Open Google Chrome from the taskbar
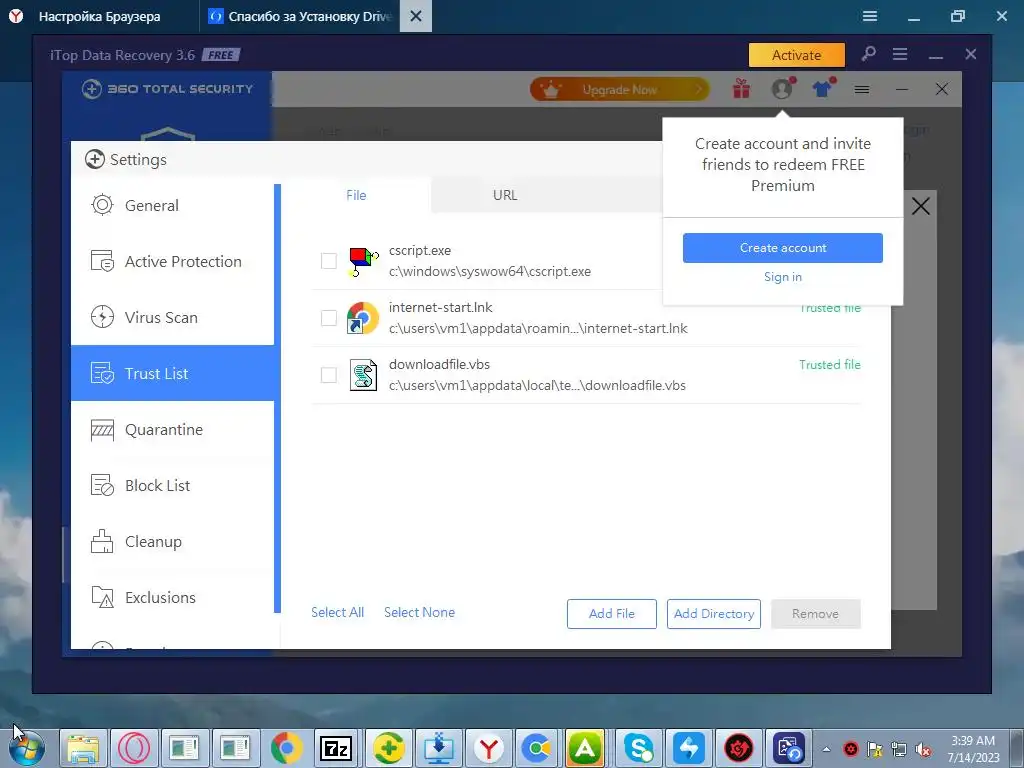Image resolution: width=1024 pixels, height=768 pixels. coord(286,748)
